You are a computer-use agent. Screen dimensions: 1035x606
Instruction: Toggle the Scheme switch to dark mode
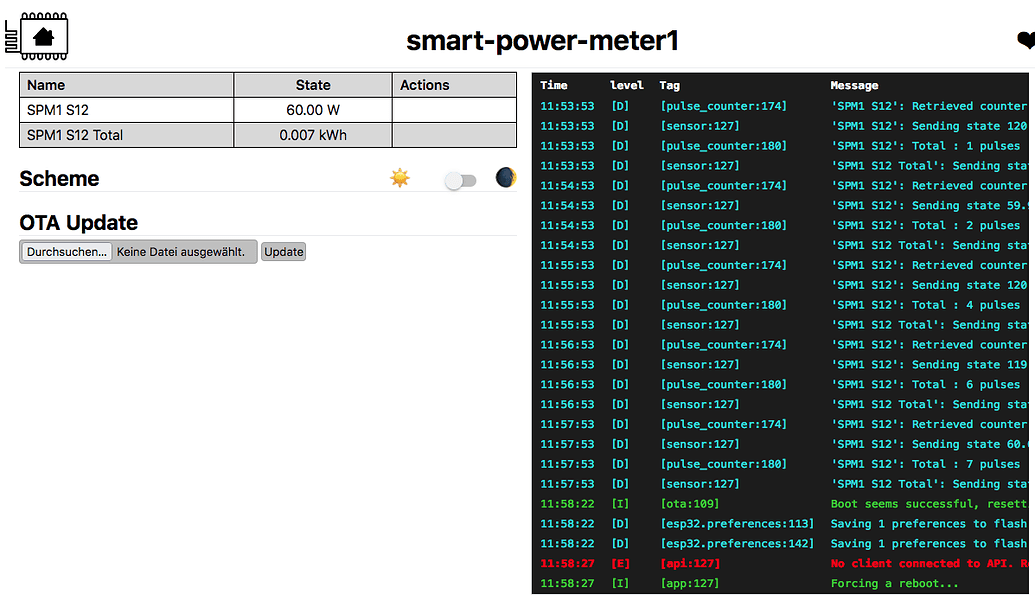[x=461, y=178]
